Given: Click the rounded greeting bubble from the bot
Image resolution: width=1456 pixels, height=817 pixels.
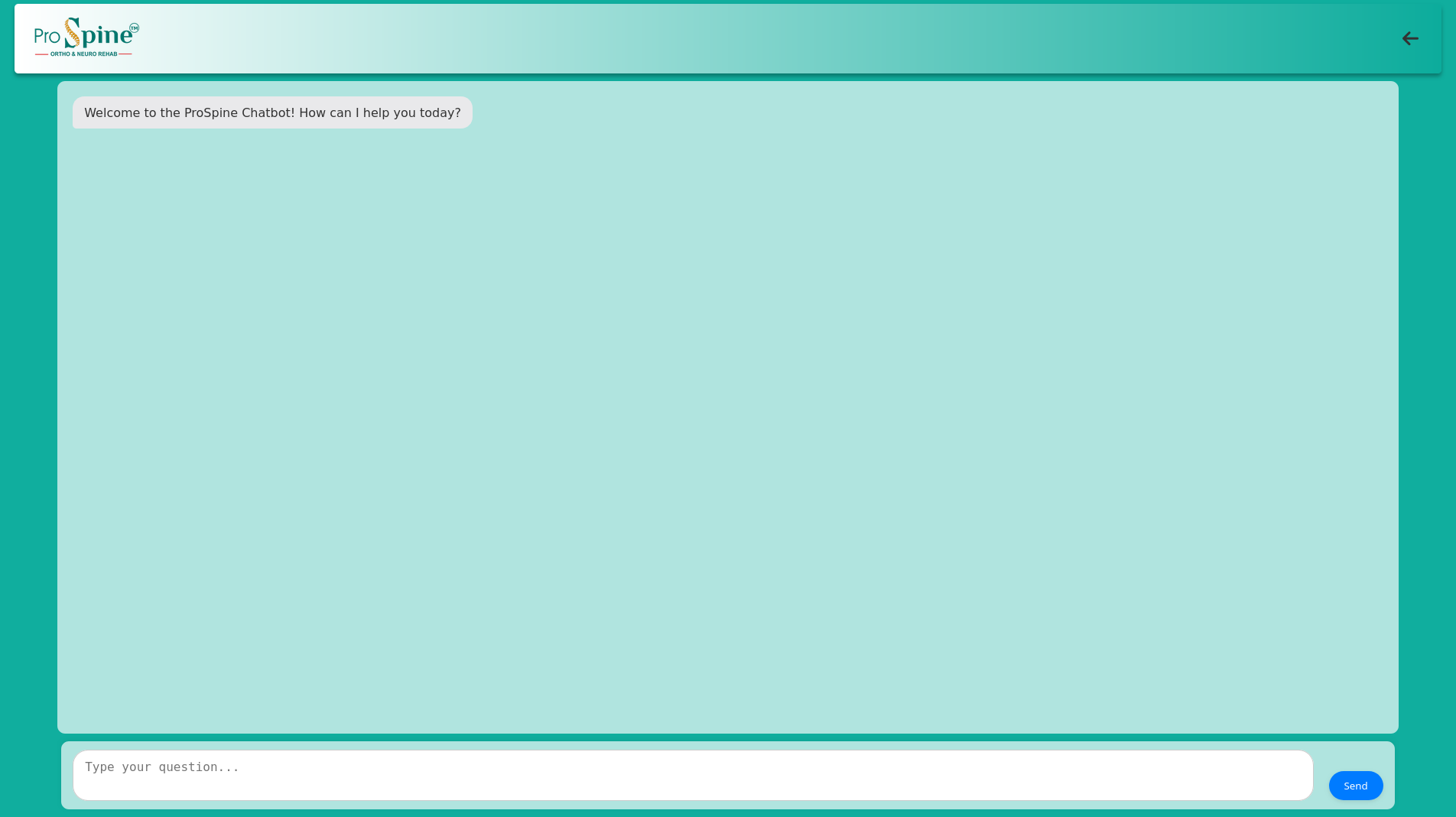Looking at the screenshot, I should [272, 112].
